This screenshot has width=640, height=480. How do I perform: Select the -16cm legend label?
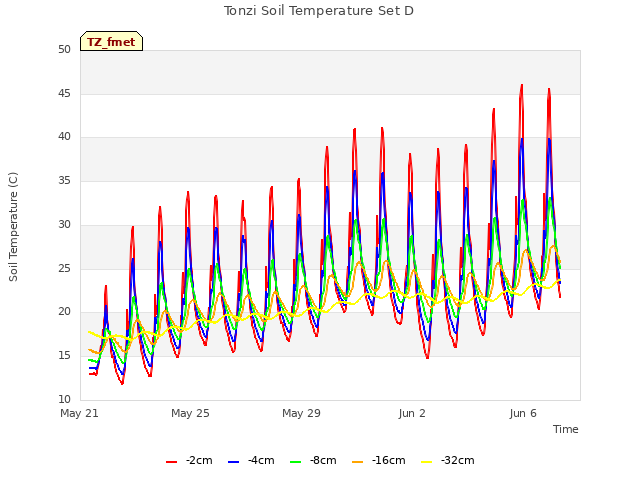click(389, 460)
